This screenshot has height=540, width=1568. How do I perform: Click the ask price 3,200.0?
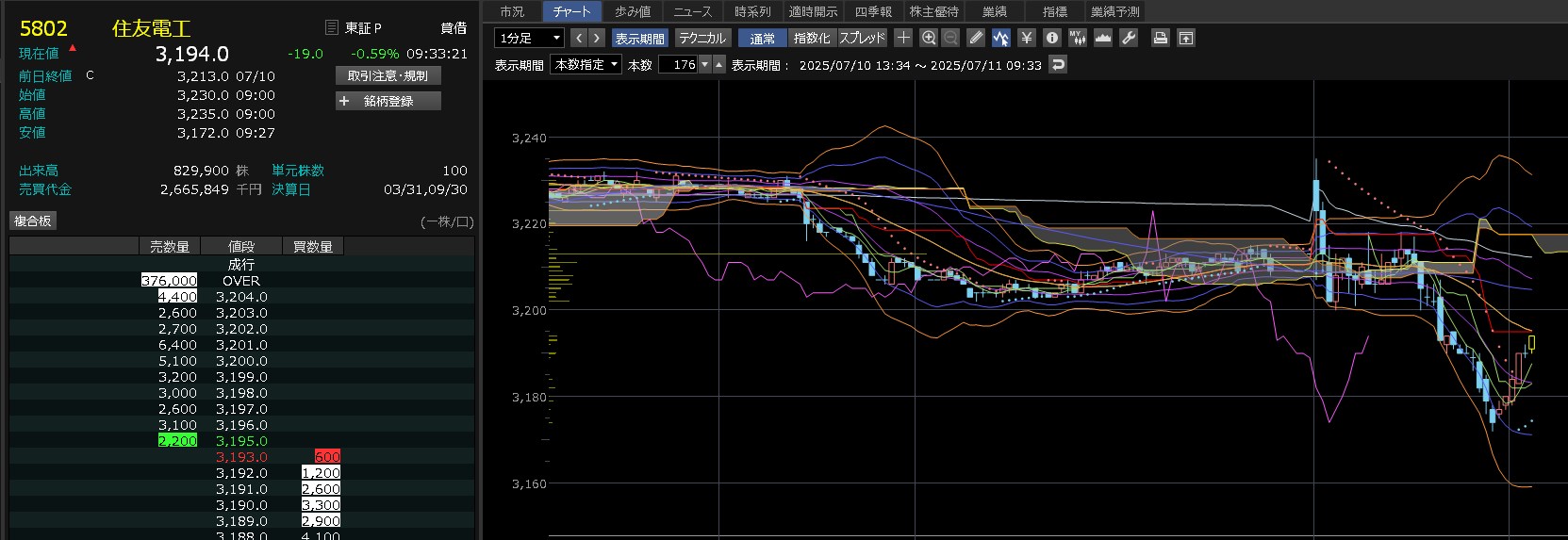point(241,361)
